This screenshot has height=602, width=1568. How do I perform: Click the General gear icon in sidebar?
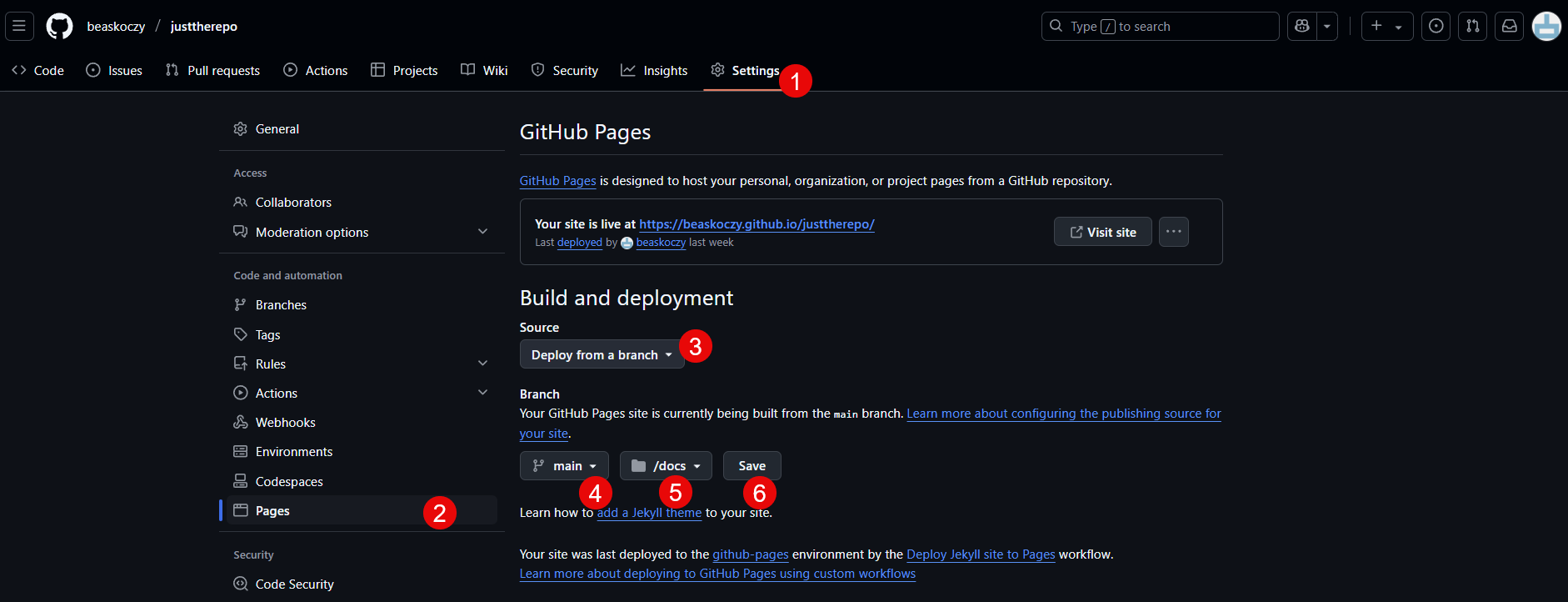click(x=241, y=129)
